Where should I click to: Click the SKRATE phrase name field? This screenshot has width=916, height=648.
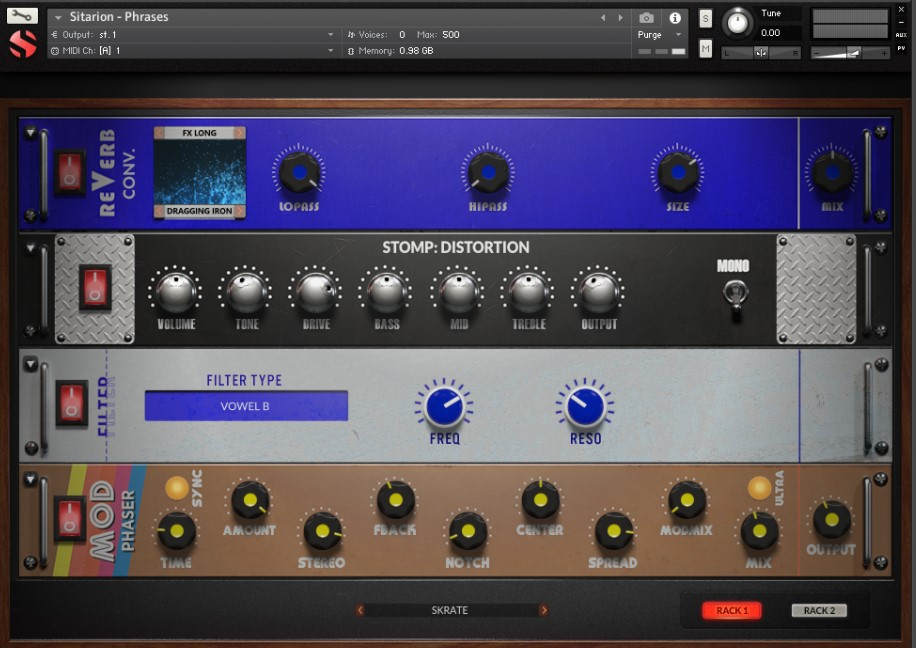tap(452, 609)
